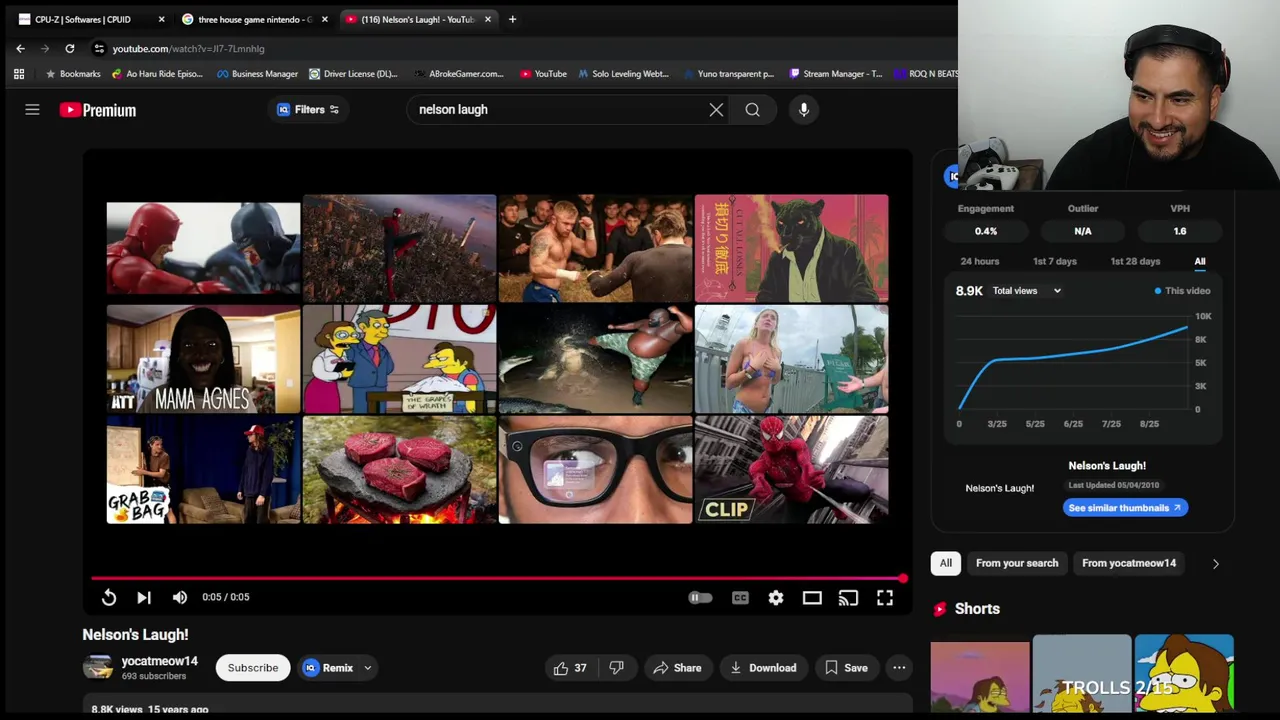Open the ABrokeGamer.com bookmark
This screenshot has height=720, width=1280.
pyautogui.click(x=457, y=74)
